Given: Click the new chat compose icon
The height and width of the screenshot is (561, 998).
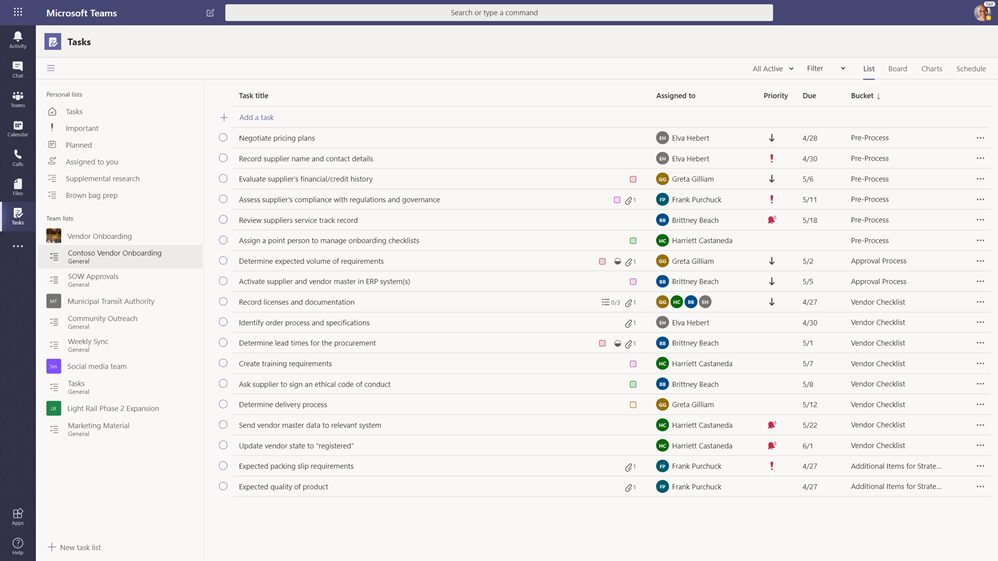Looking at the screenshot, I should coord(210,13).
